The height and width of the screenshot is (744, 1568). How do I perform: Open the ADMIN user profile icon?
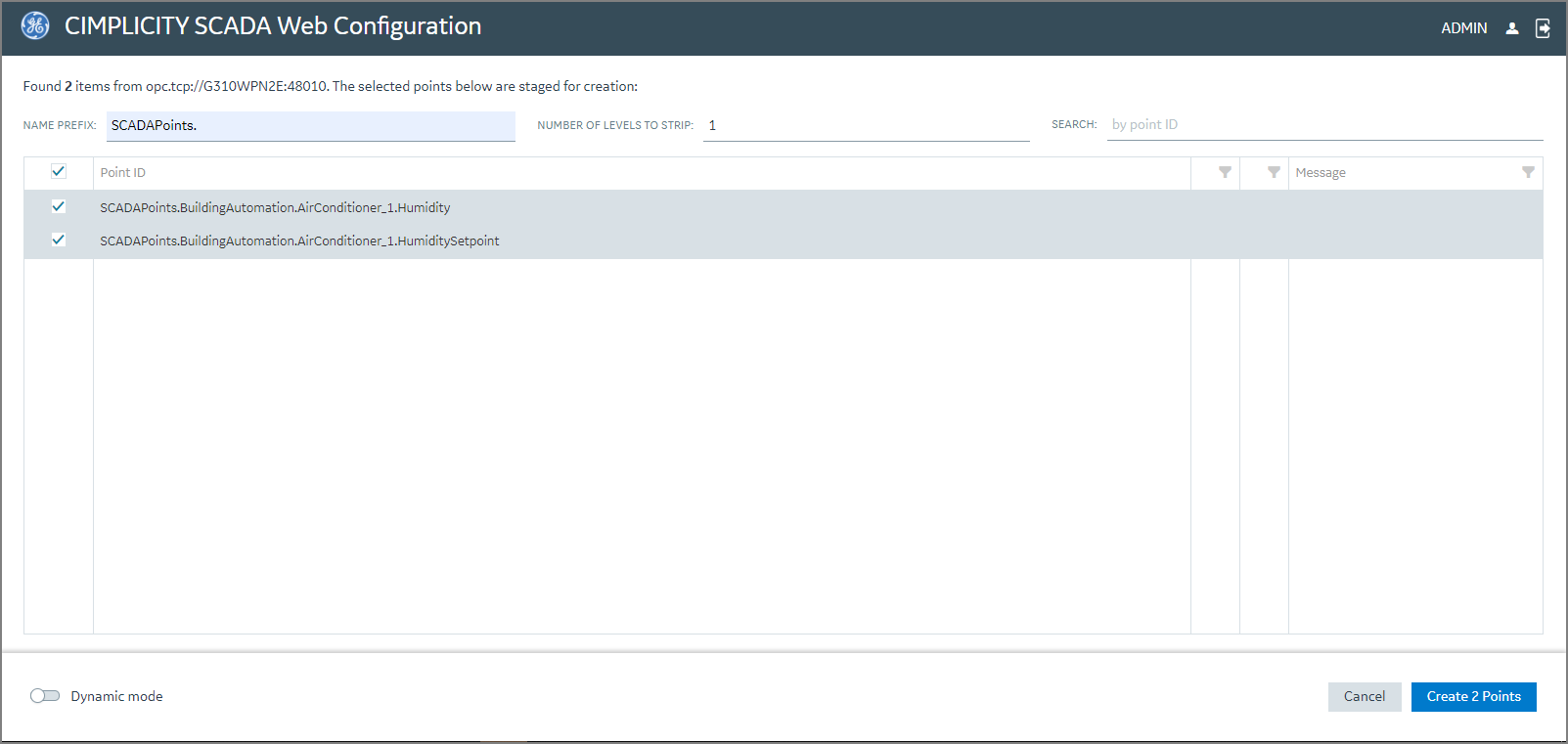(x=1512, y=28)
